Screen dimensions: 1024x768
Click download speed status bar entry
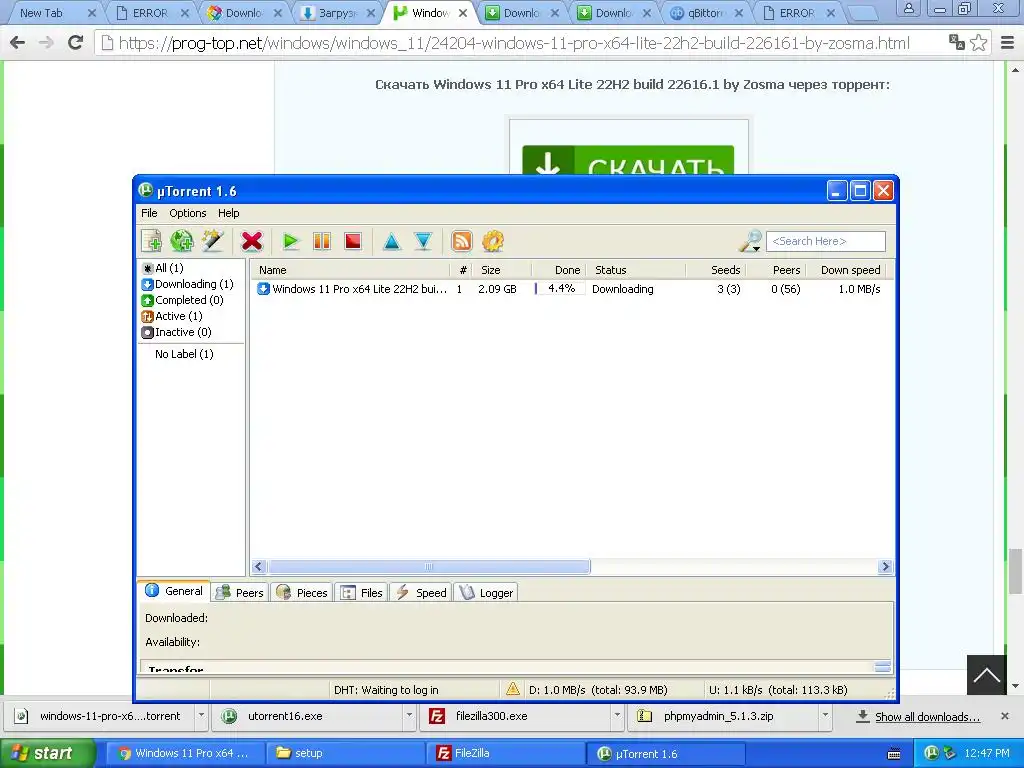(598, 690)
